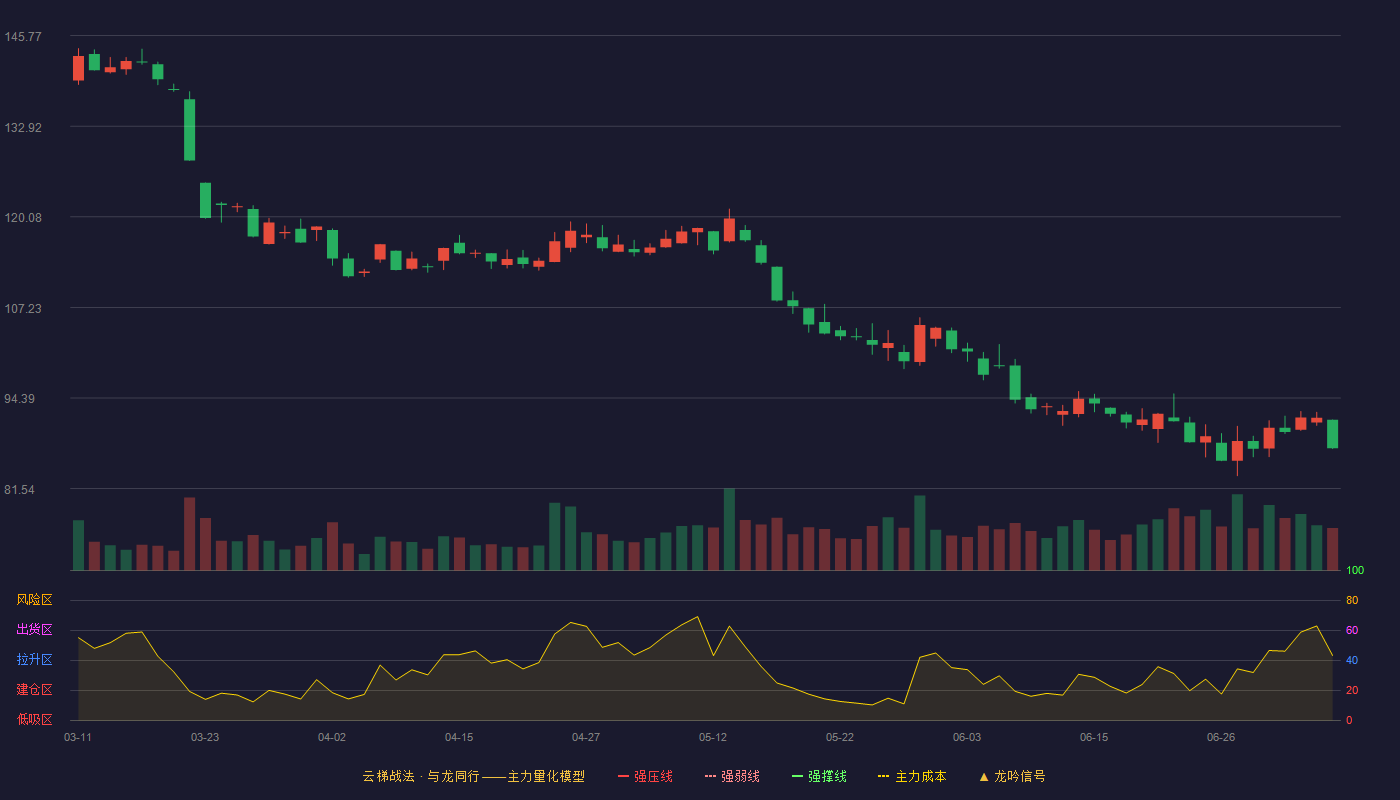This screenshot has height=800, width=1400.
Task: Select the 出货区 zone label
Action: pyautogui.click(x=35, y=630)
